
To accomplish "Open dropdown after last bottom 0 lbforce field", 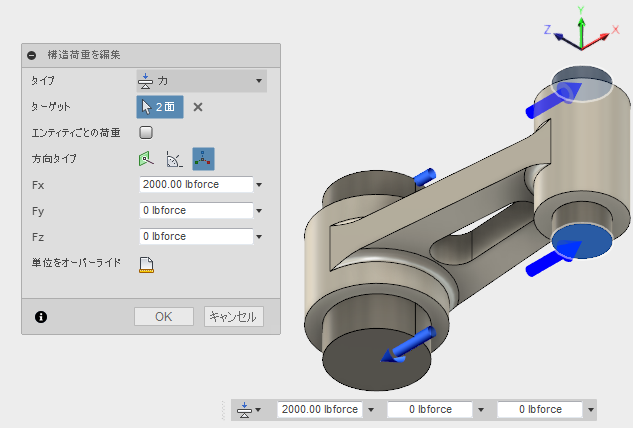I will [591, 410].
